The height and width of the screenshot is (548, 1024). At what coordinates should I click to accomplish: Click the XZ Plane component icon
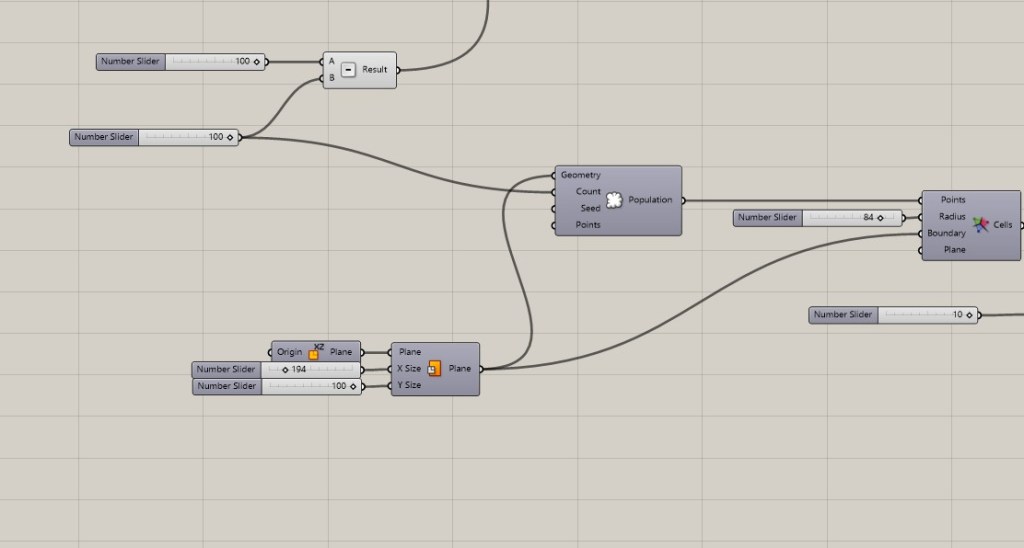pyautogui.click(x=316, y=351)
